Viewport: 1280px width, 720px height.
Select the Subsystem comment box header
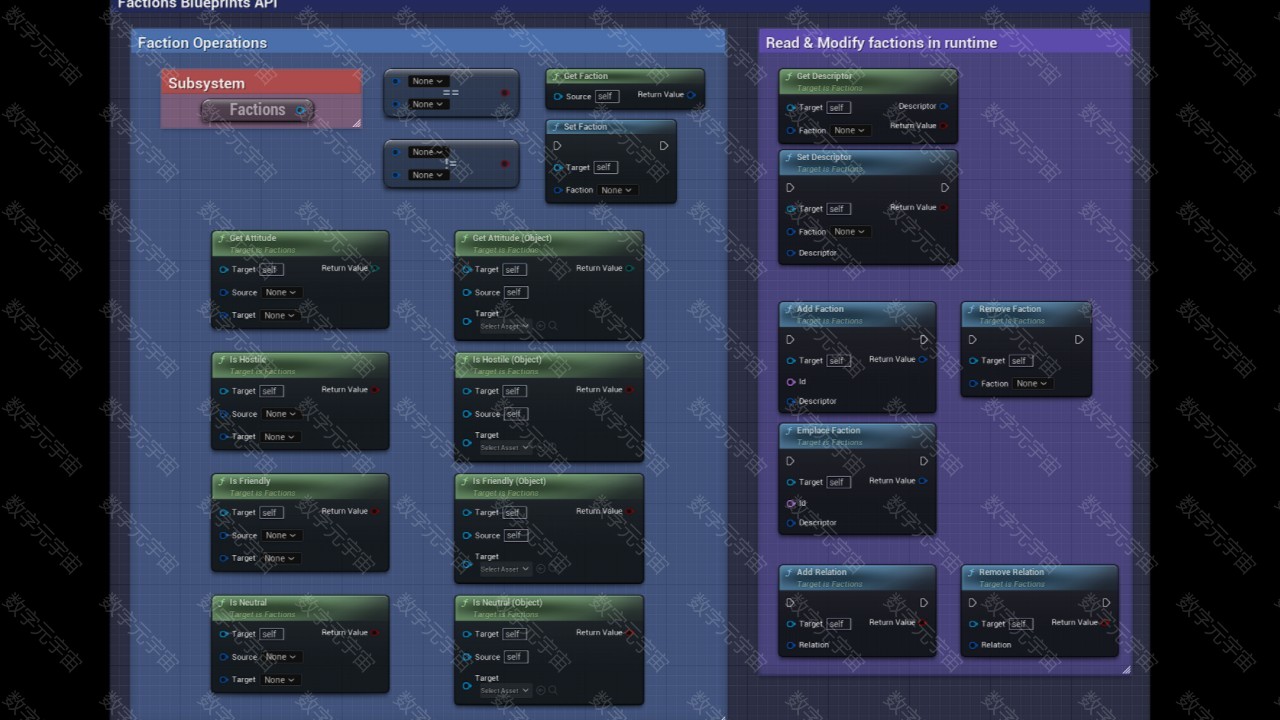[261, 83]
